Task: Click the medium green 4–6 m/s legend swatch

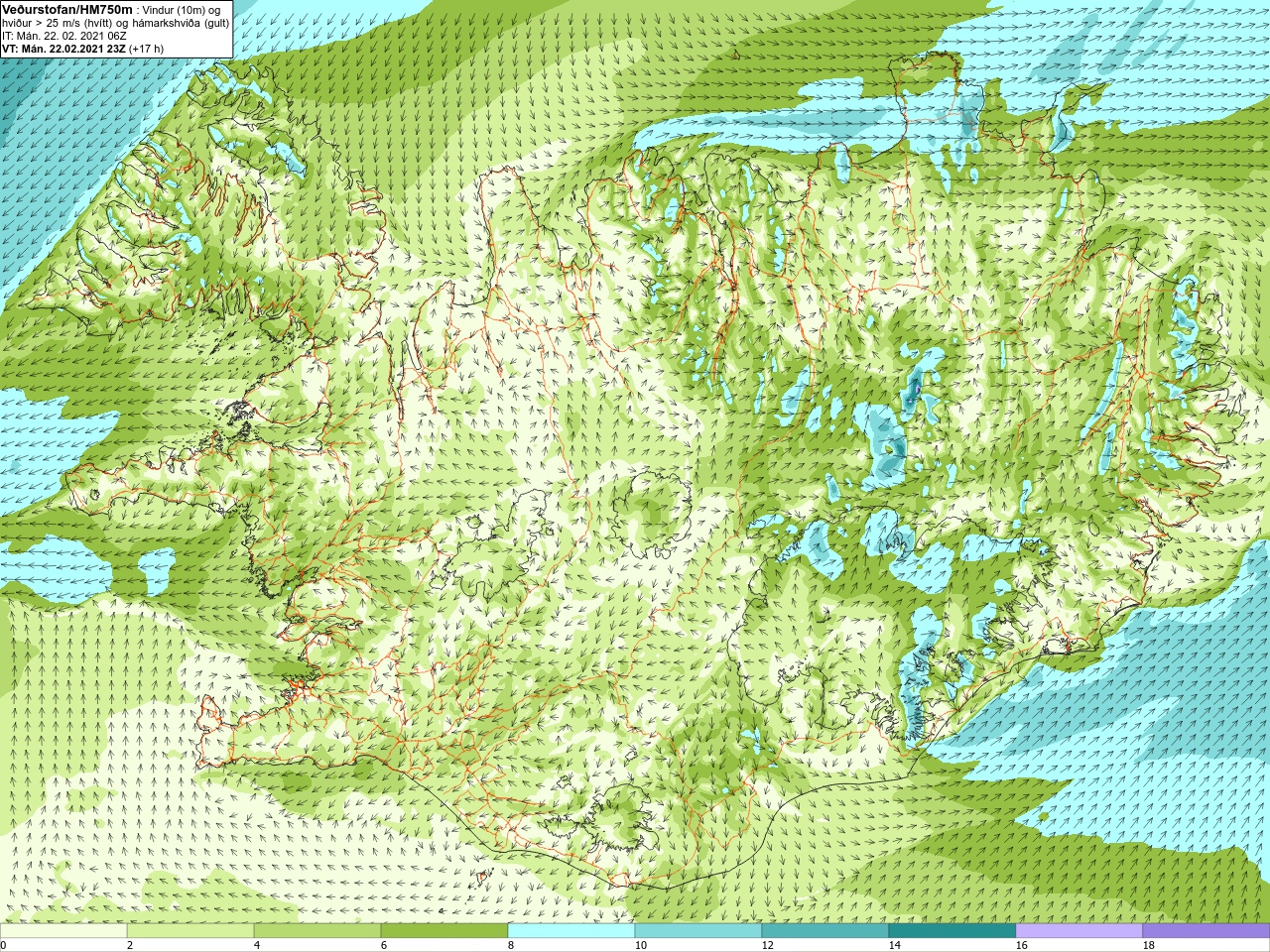Action: tap(317, 931)
